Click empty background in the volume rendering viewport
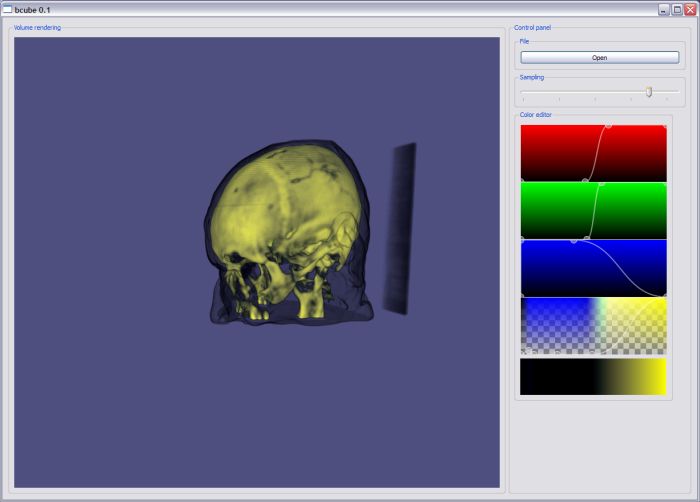 click(100, 400)
